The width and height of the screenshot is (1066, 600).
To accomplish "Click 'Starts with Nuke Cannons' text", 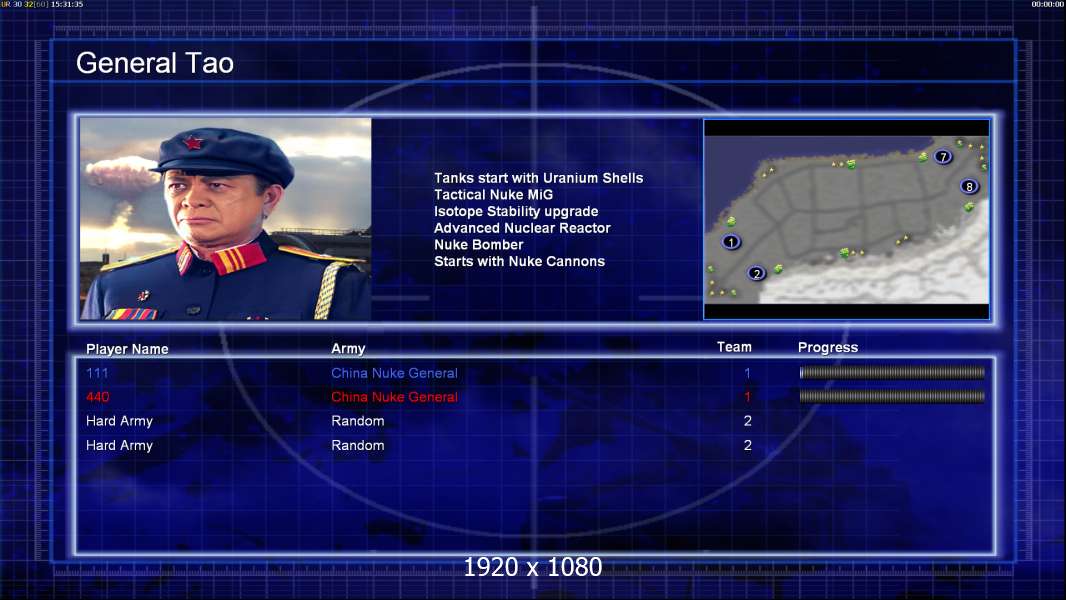I will coord(519,262).
